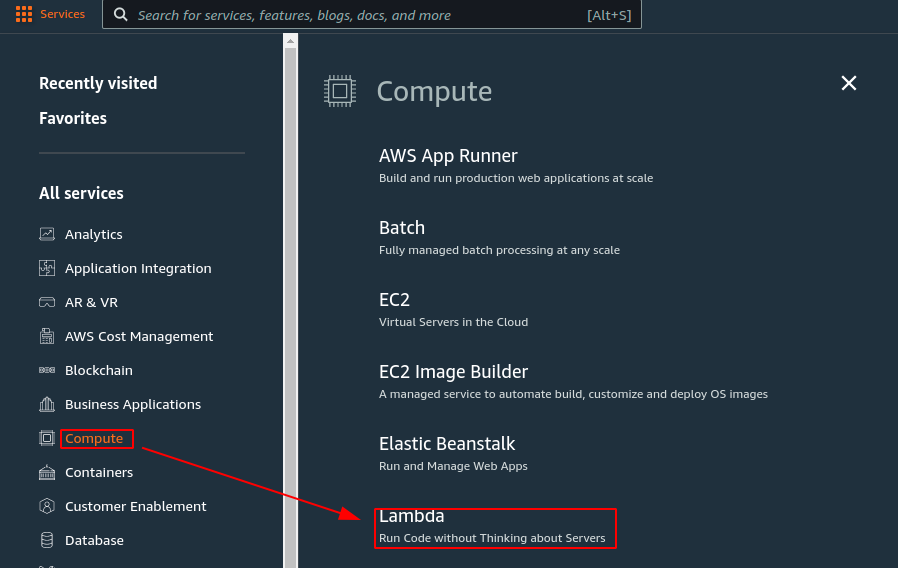Click the AR & VR headset icon

click(x=47, y=302)
